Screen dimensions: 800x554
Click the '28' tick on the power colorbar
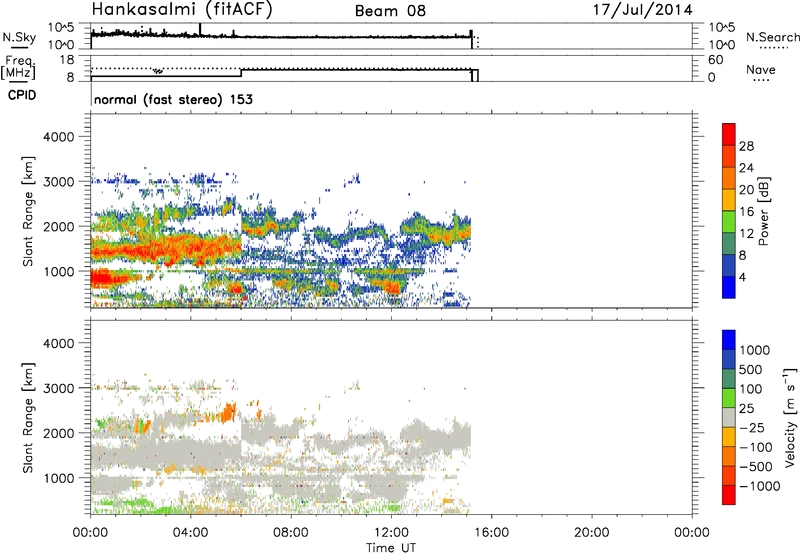point(746,146)
